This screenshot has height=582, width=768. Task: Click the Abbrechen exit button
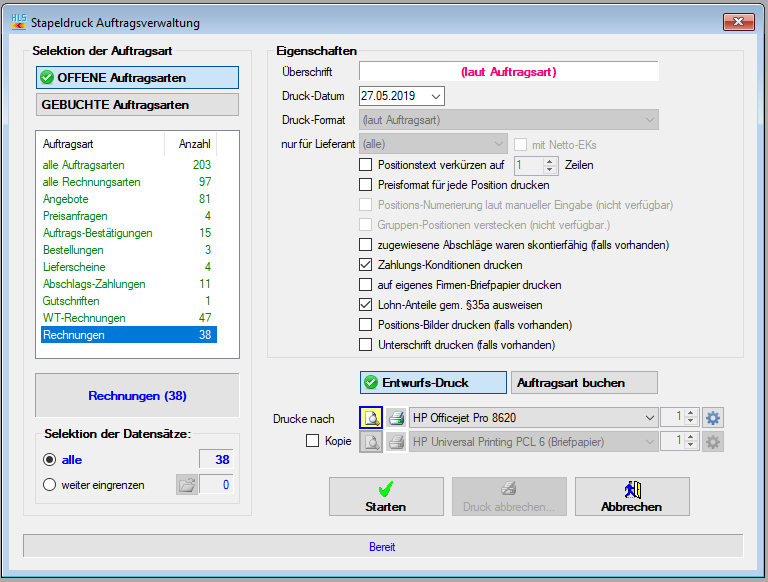click(631, 496)
